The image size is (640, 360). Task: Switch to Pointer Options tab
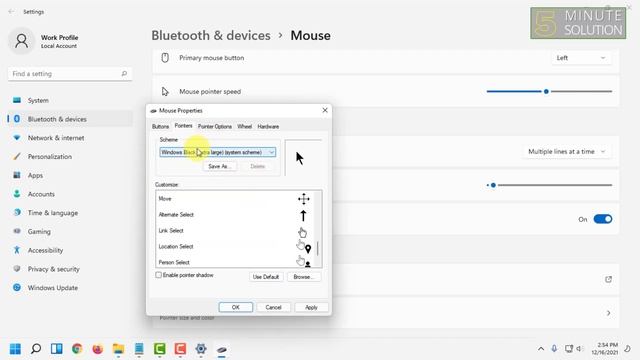tap(215, 127)
